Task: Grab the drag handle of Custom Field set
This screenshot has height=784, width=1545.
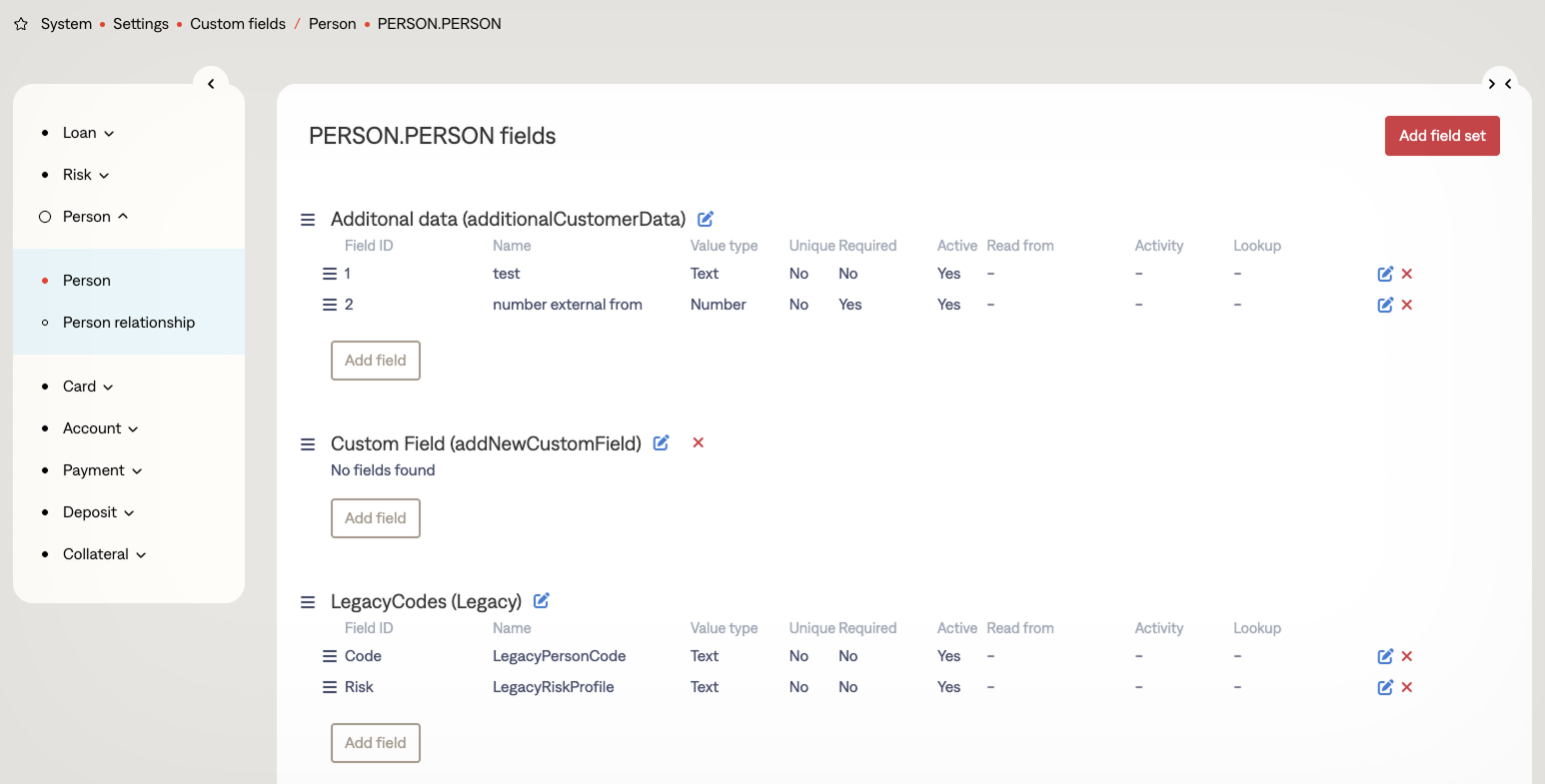Action: (x=308, y=444)
